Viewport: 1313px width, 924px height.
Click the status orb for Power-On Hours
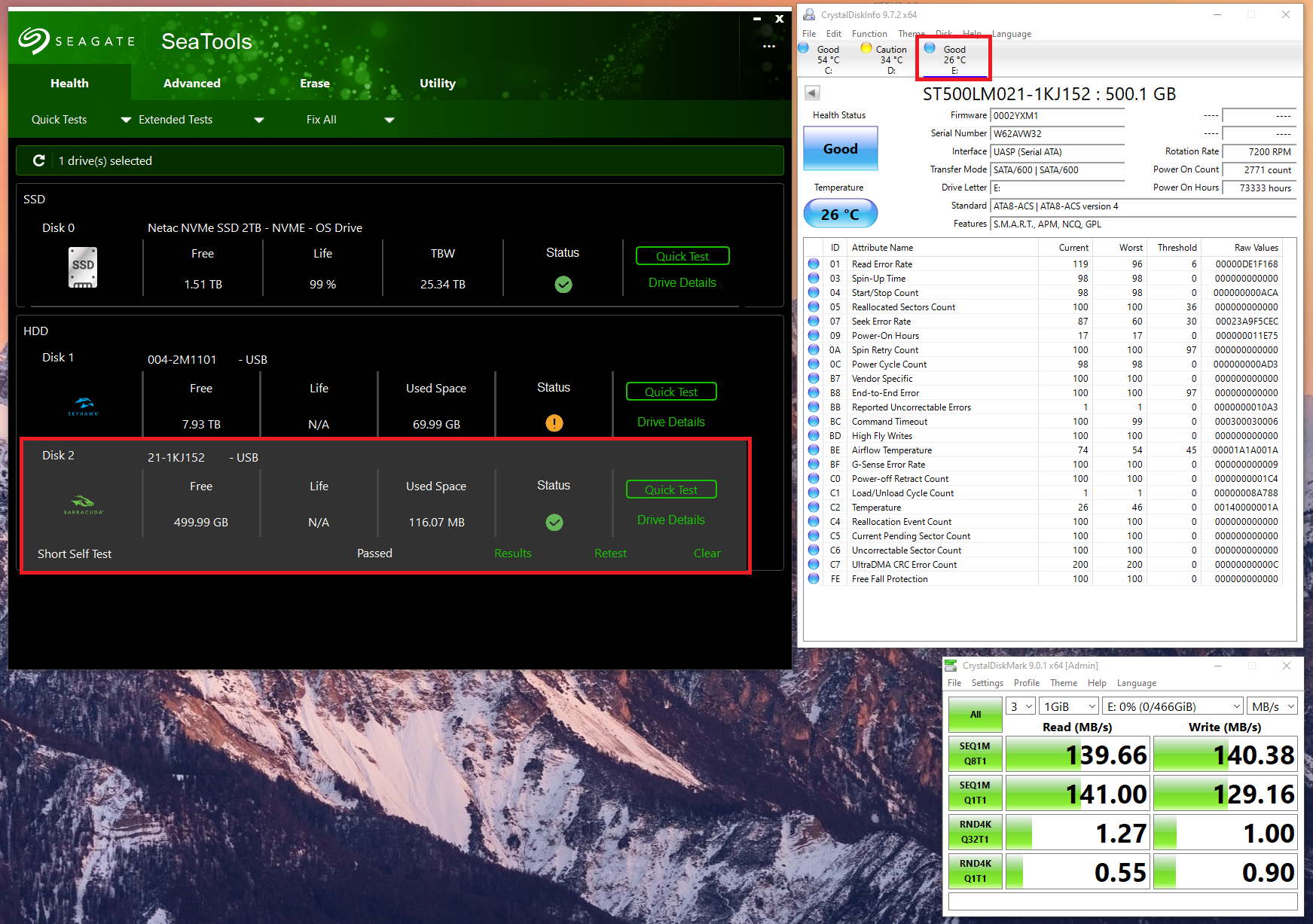tap(814, 335)
